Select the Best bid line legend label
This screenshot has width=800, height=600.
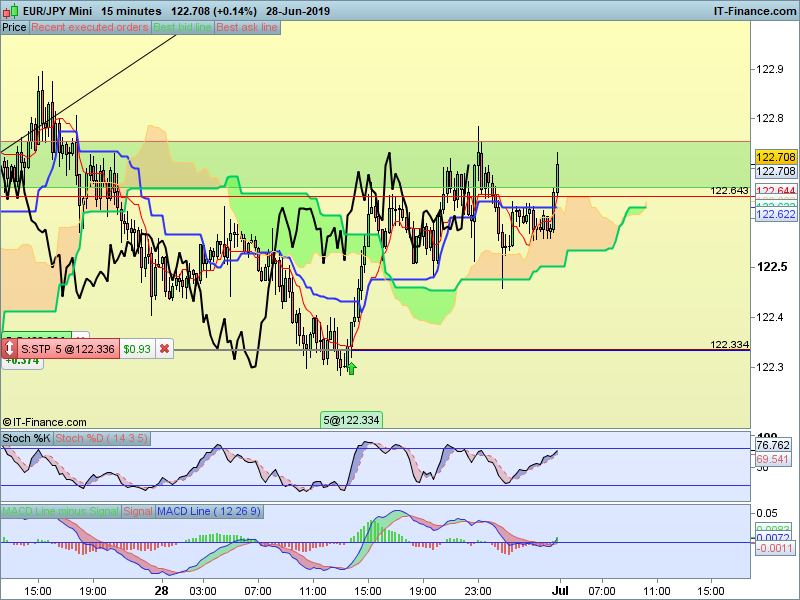click(182, 28)
